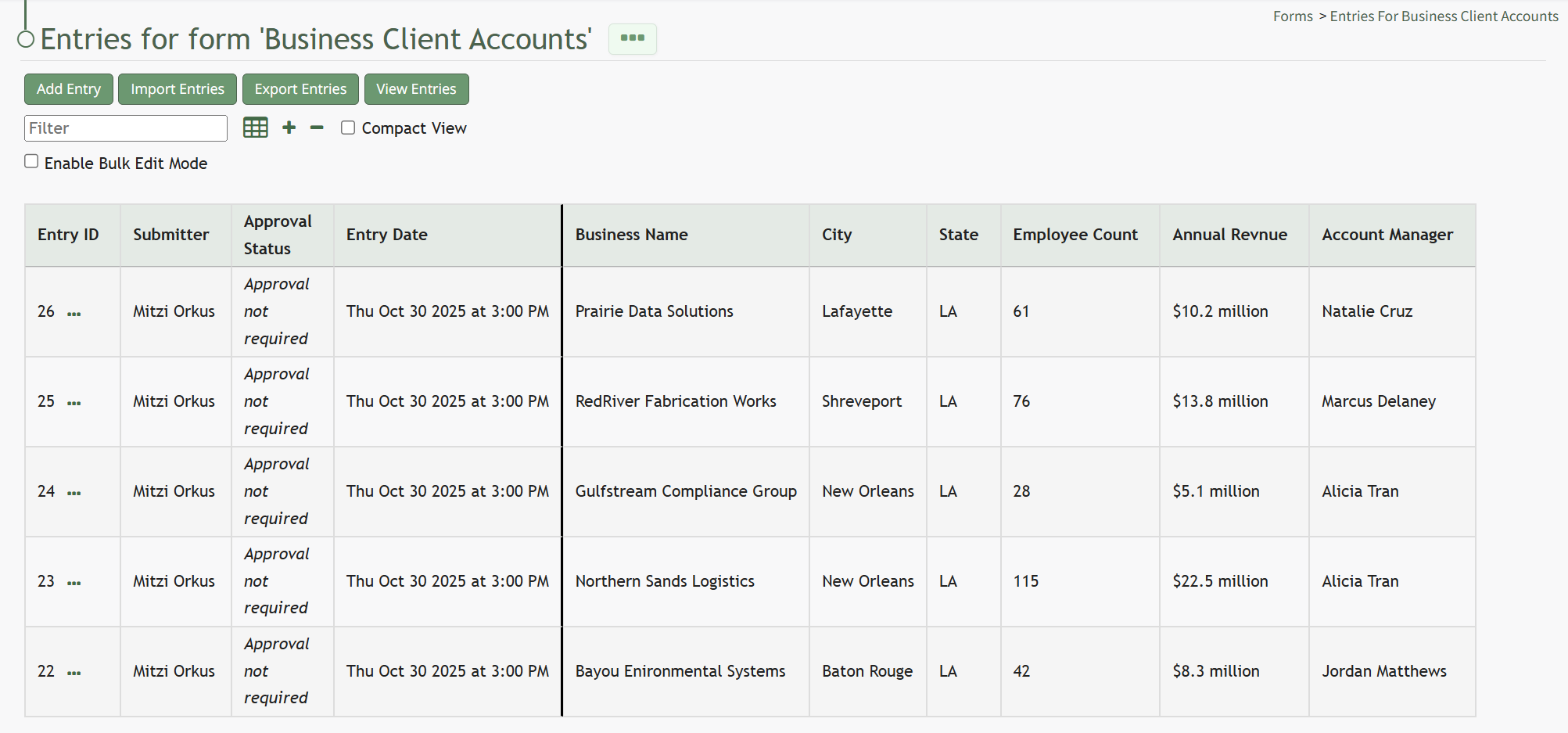Sort by the Entry Date column header

447,235
